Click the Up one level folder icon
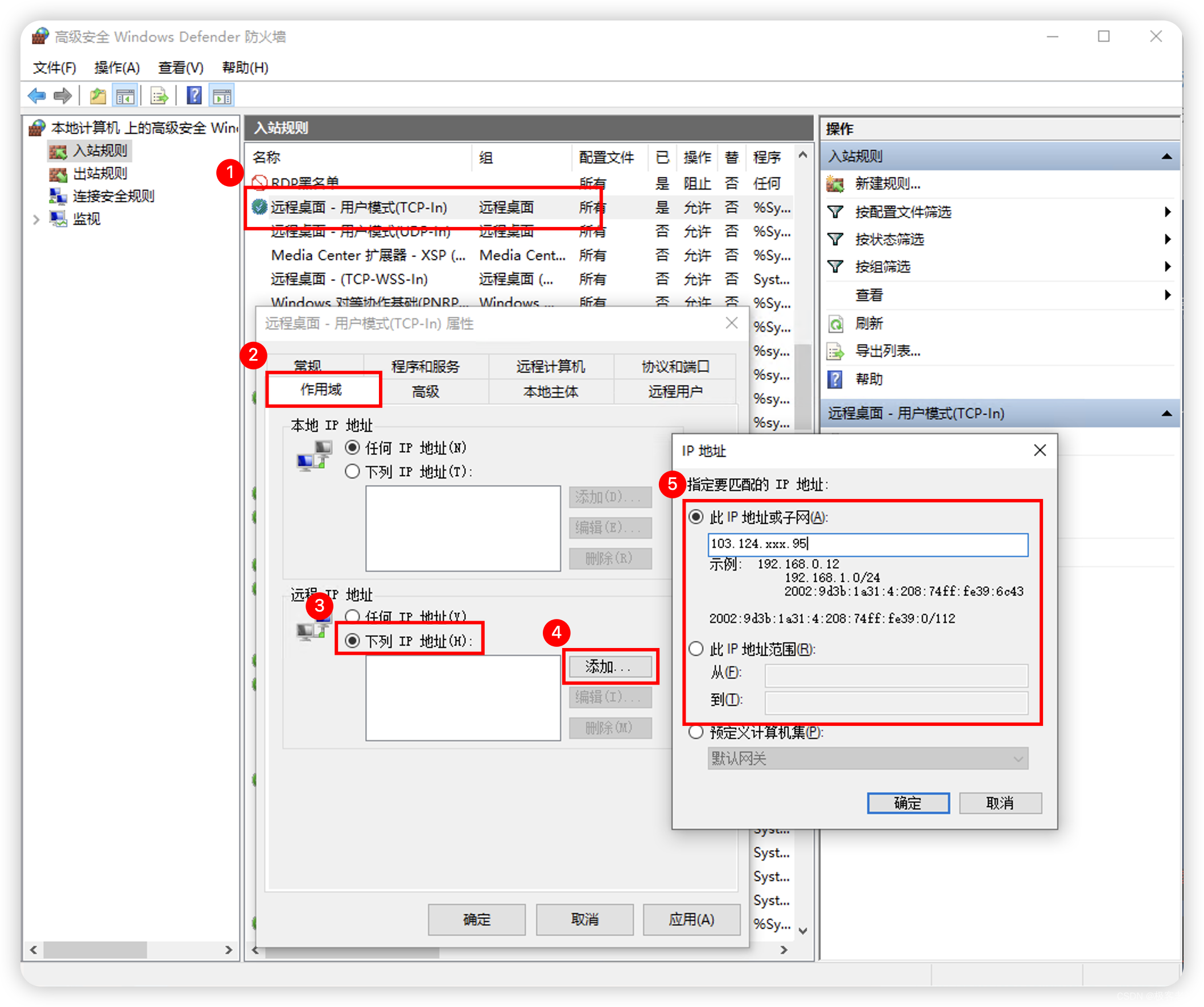1204x1007 pixels. [x=98, y=96]
